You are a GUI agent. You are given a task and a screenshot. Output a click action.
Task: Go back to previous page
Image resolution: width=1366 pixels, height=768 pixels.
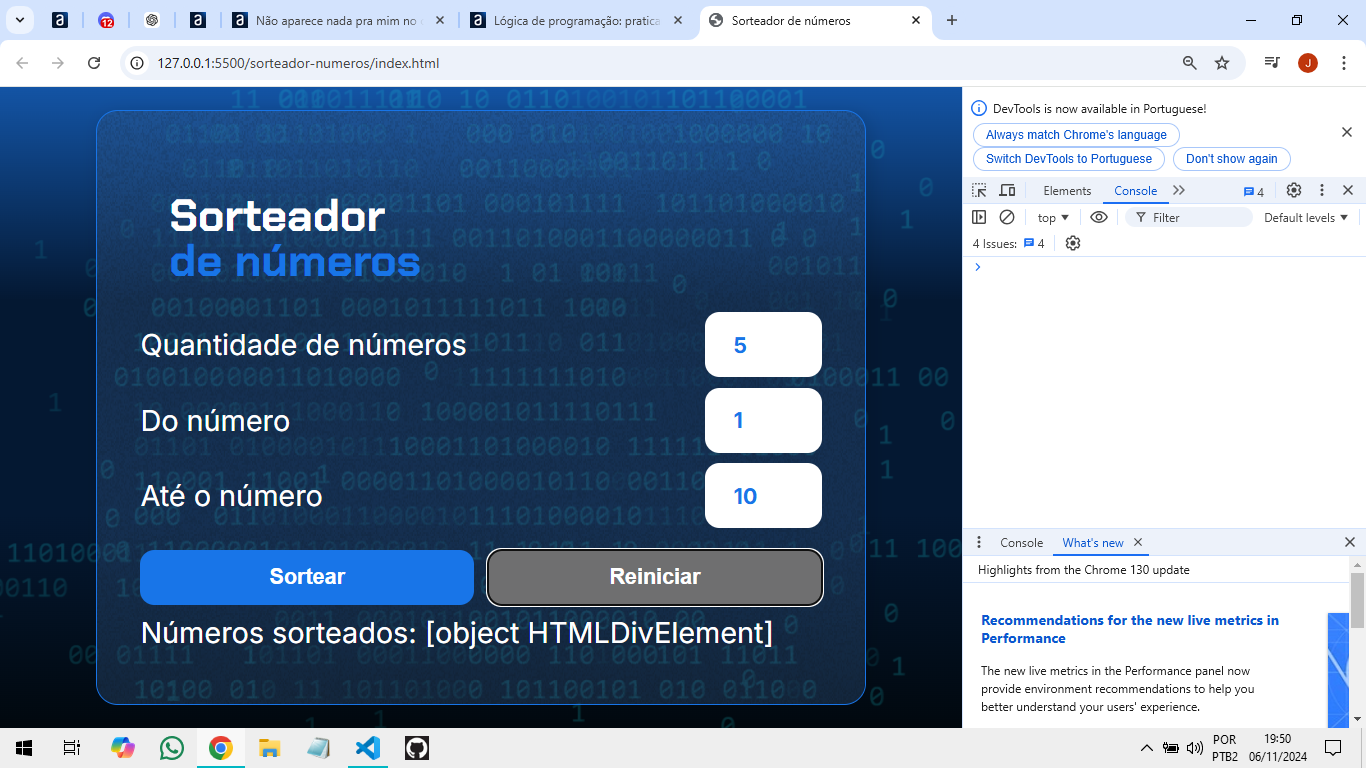tap(22, 63)
